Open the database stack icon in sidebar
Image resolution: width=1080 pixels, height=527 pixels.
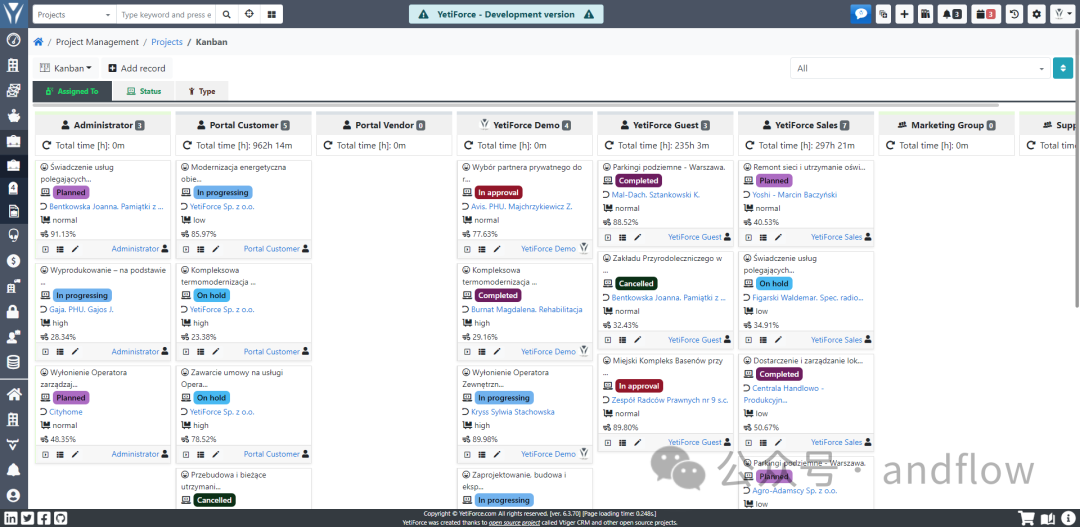(x=13, y=362)
